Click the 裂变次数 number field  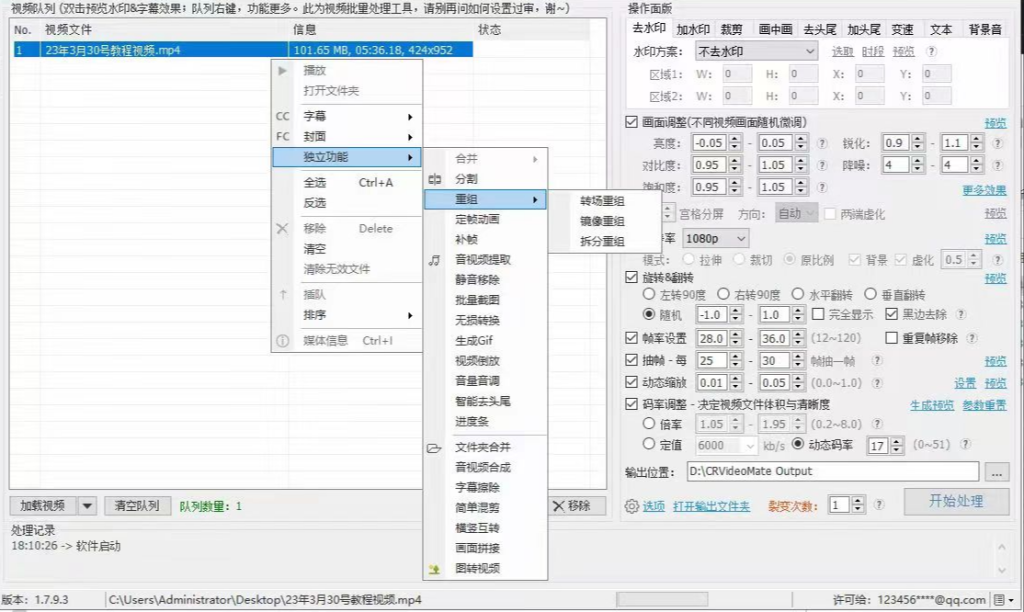[x=839, y=504]
